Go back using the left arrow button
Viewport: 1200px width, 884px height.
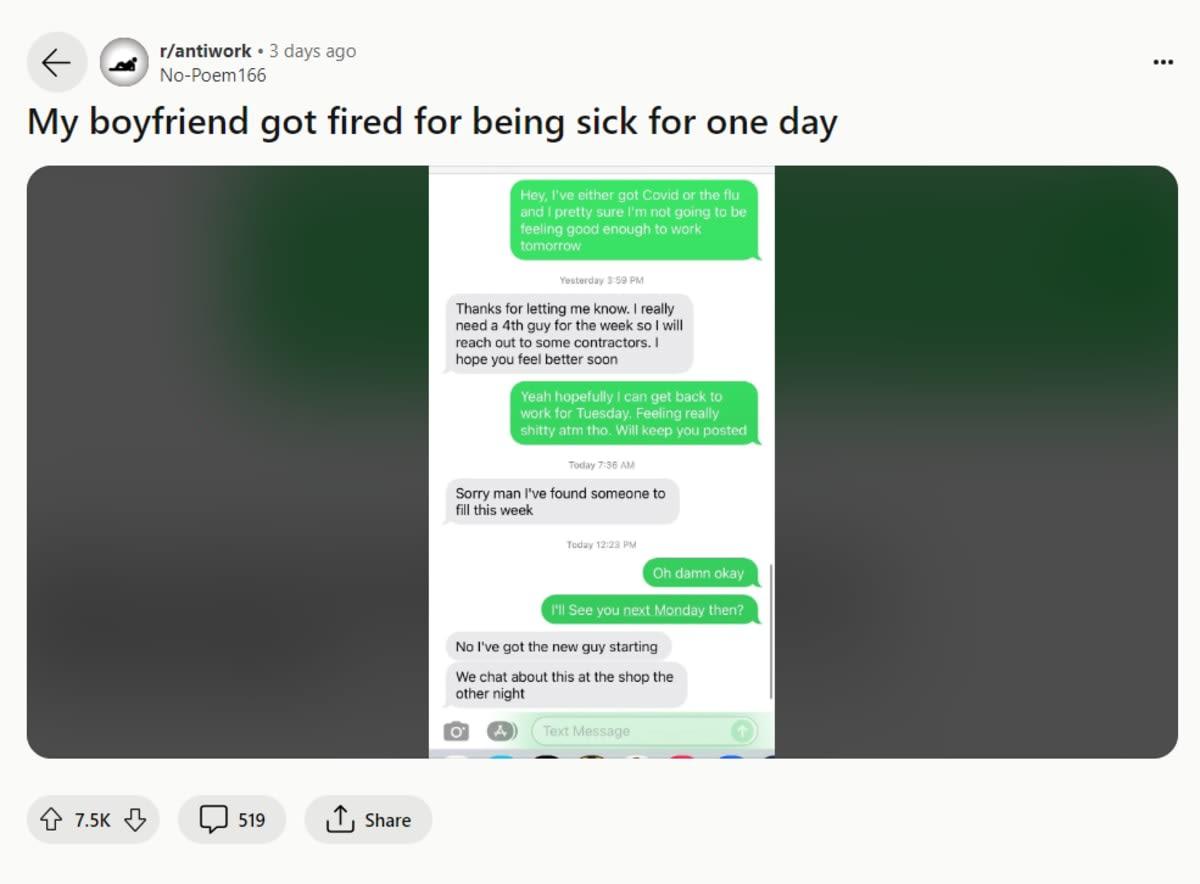click(56, 63)
